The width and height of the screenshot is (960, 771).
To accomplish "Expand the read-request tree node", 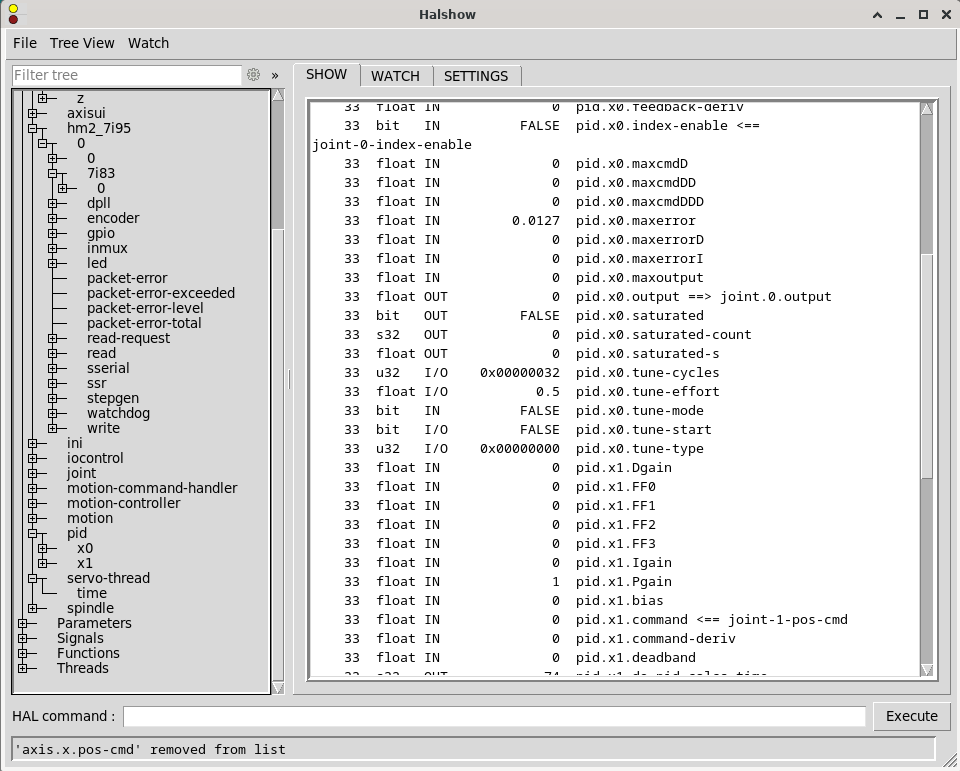I will click(53, 338).
